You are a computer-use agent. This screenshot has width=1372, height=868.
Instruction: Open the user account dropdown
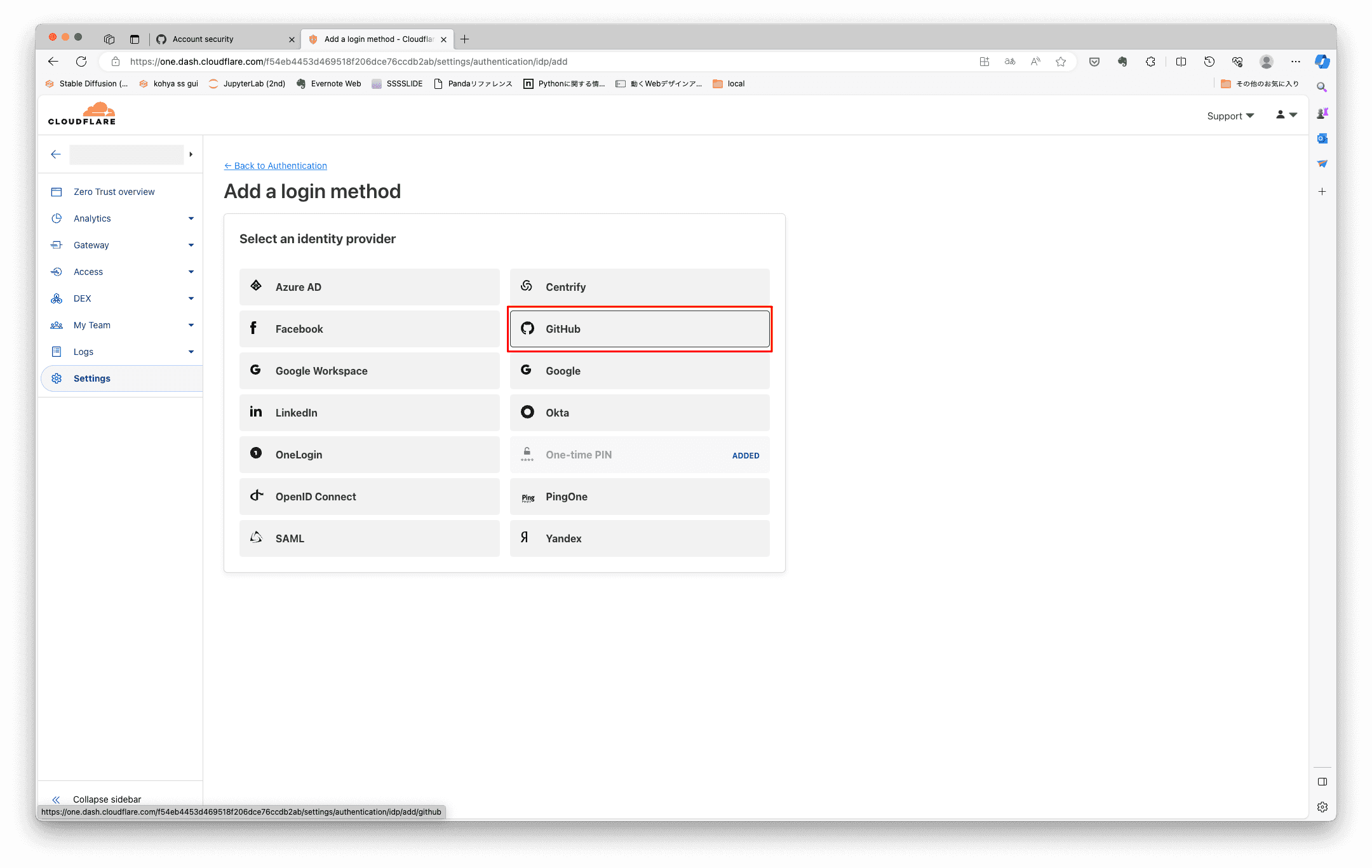[1286, 115]
